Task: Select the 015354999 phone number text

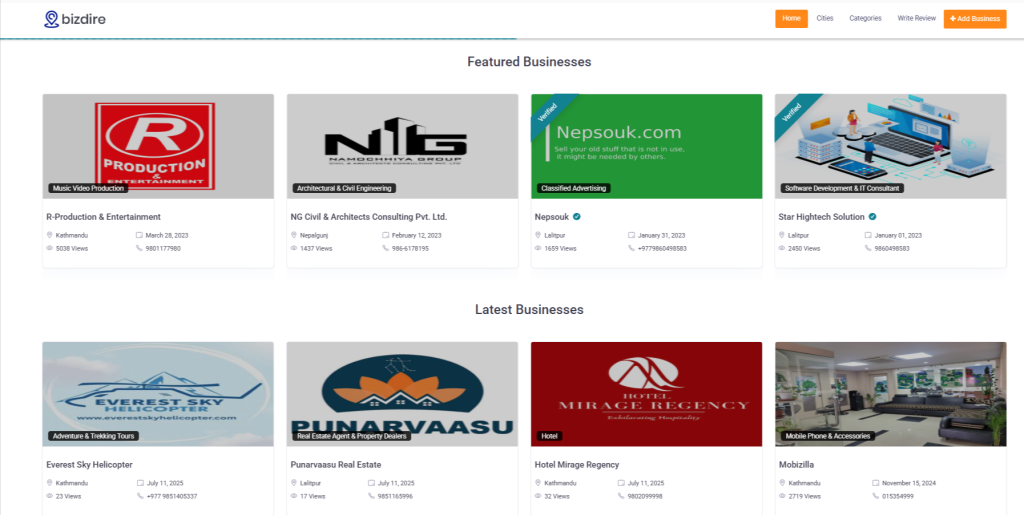Action: (x=898, y=497)
